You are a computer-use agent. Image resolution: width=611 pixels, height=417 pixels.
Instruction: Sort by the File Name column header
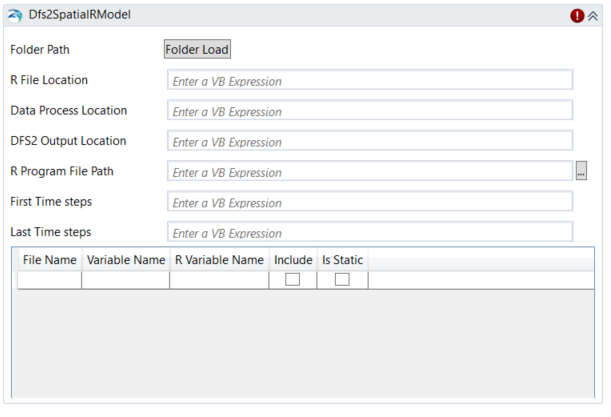coord(50,260)
